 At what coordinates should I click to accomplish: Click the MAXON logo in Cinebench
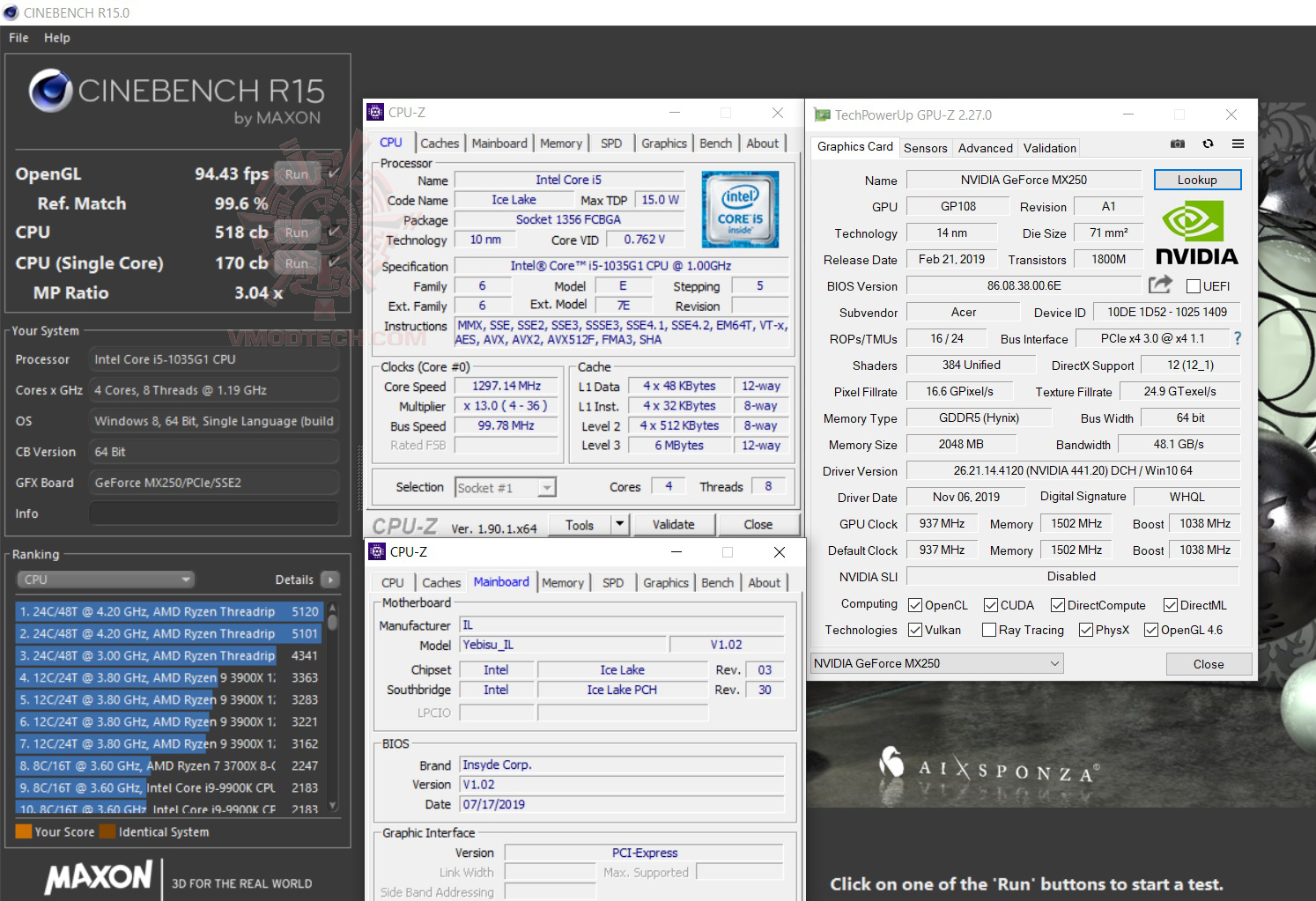pyautogui.click(x=99, y=877)
